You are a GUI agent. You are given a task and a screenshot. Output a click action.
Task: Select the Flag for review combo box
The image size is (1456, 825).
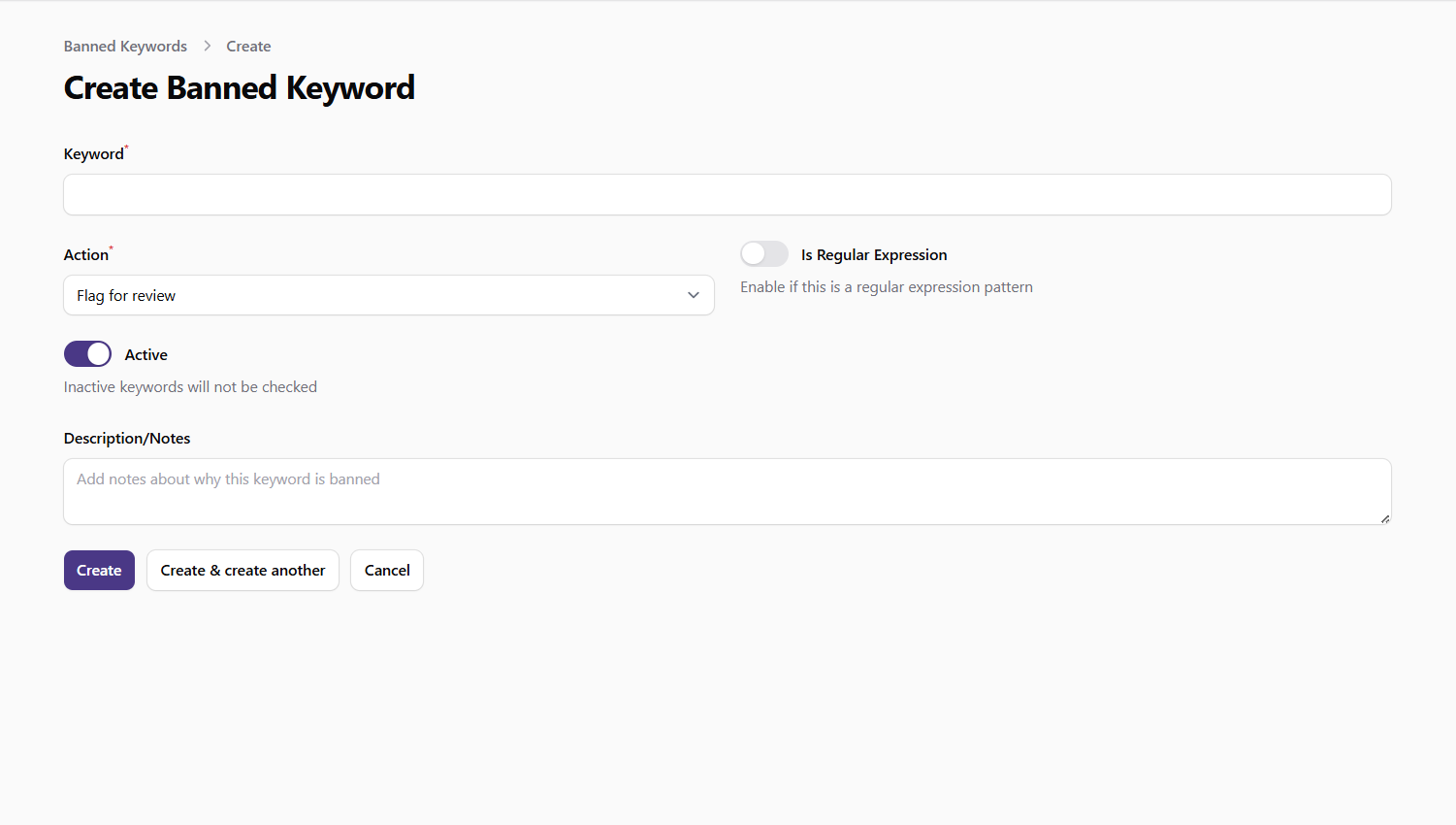[388, 295]
